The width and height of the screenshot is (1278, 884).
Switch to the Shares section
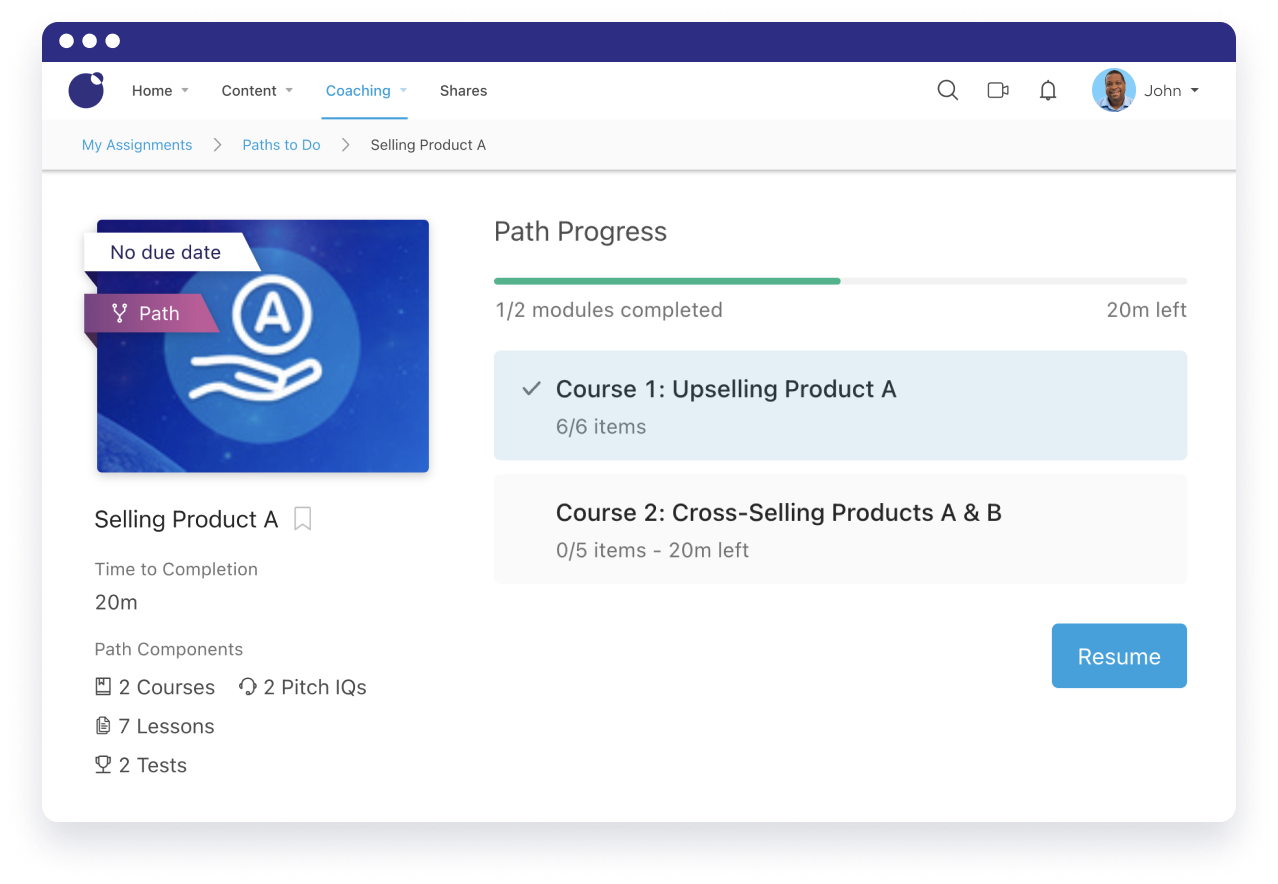[x=463, y=90]
